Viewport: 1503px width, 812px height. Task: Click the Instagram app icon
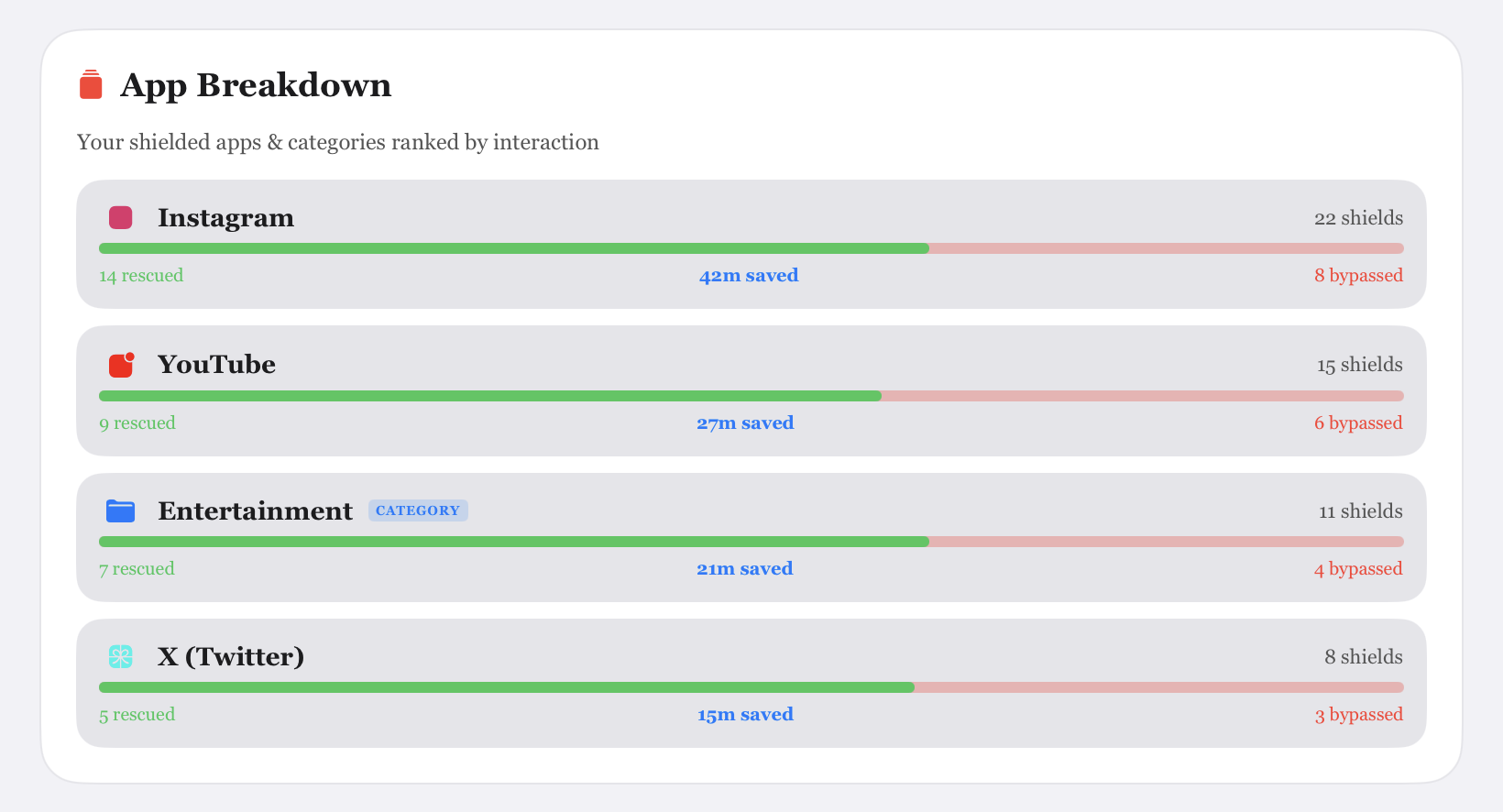[121, 218]
